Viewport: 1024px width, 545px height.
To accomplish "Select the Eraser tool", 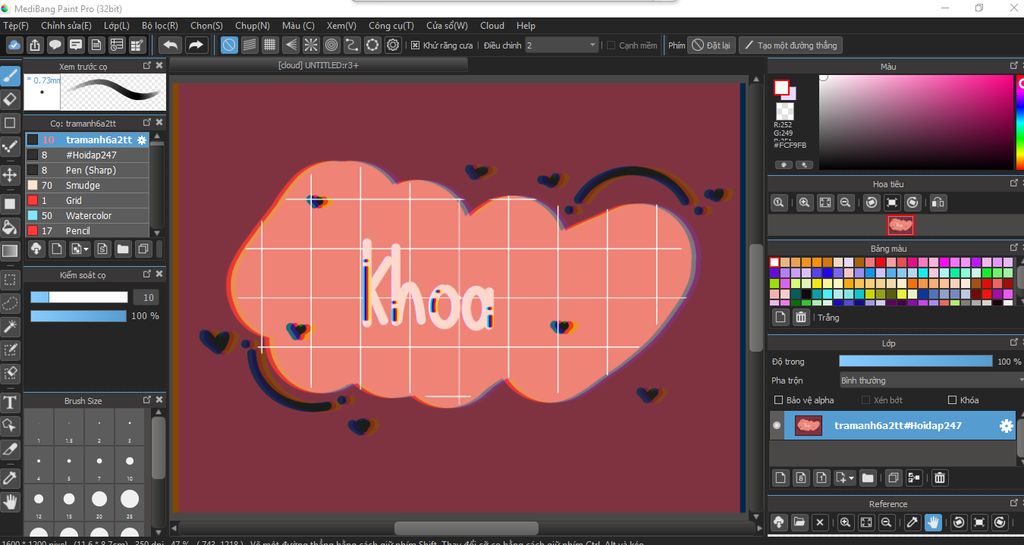I will click(10, 99).
